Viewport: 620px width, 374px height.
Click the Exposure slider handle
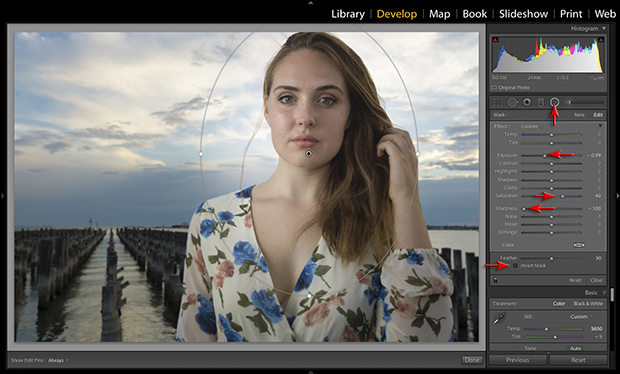(545, 155)
